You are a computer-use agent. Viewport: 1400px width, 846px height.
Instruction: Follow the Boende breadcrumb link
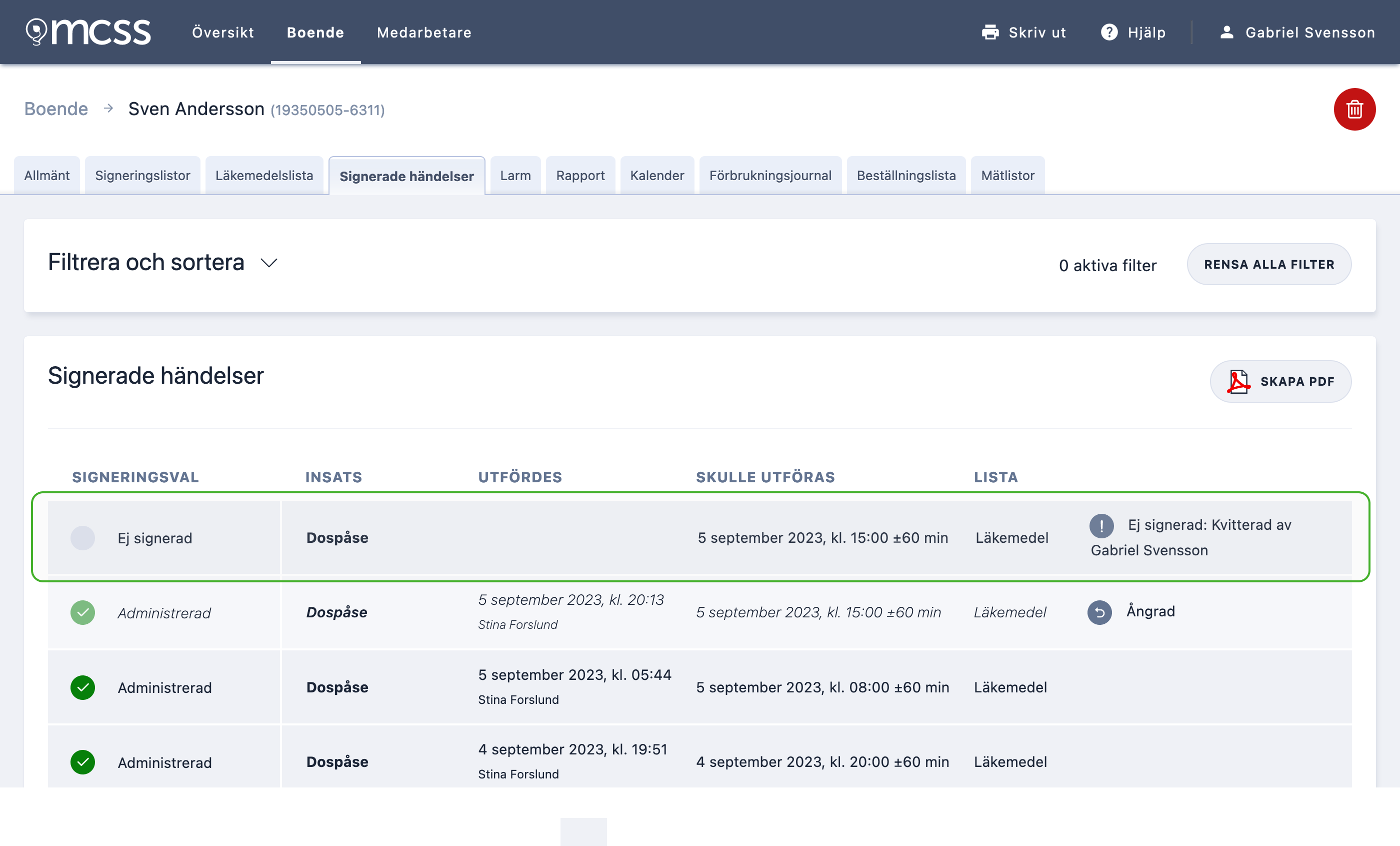click(55, 108)
